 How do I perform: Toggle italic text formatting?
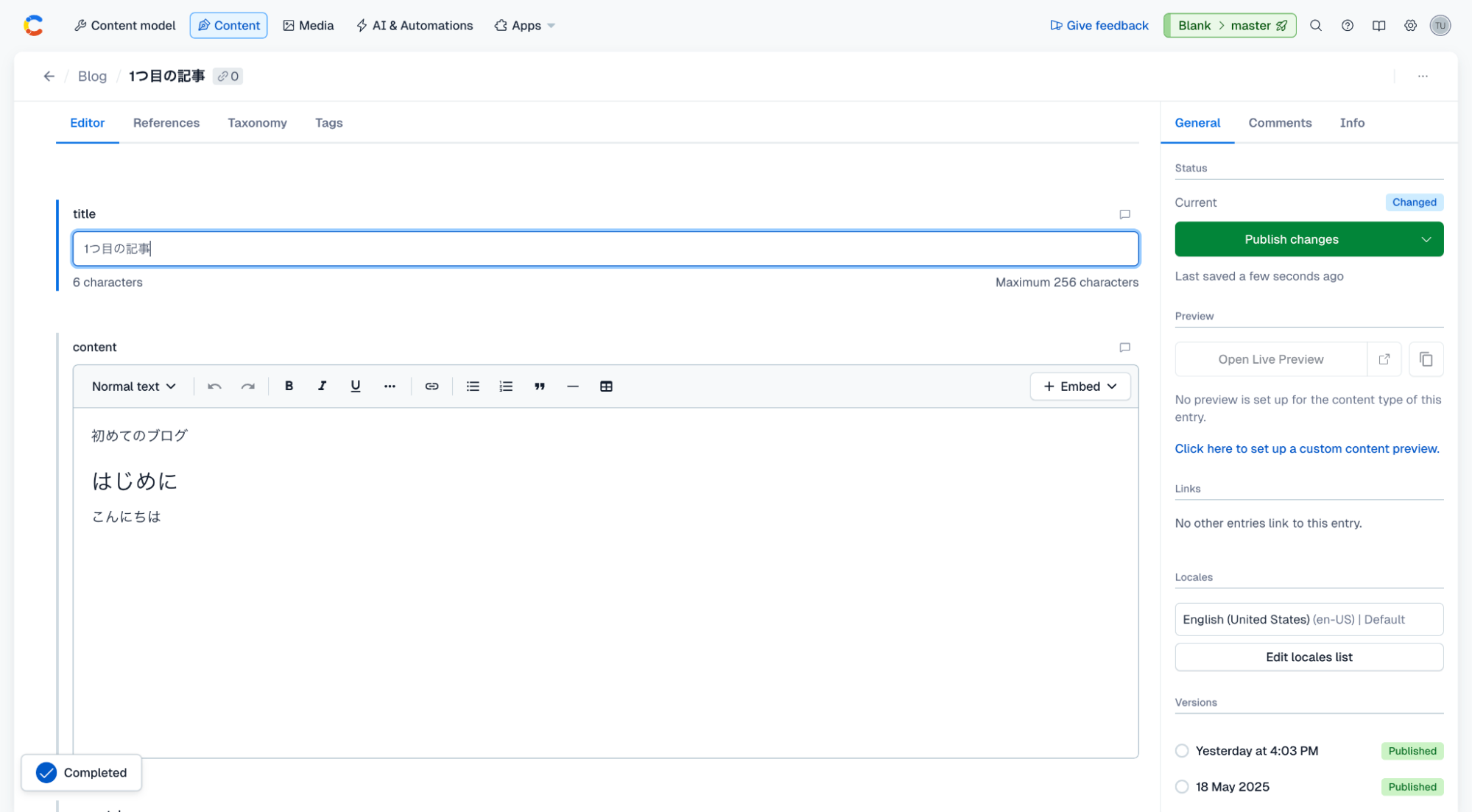pos(322,386)
